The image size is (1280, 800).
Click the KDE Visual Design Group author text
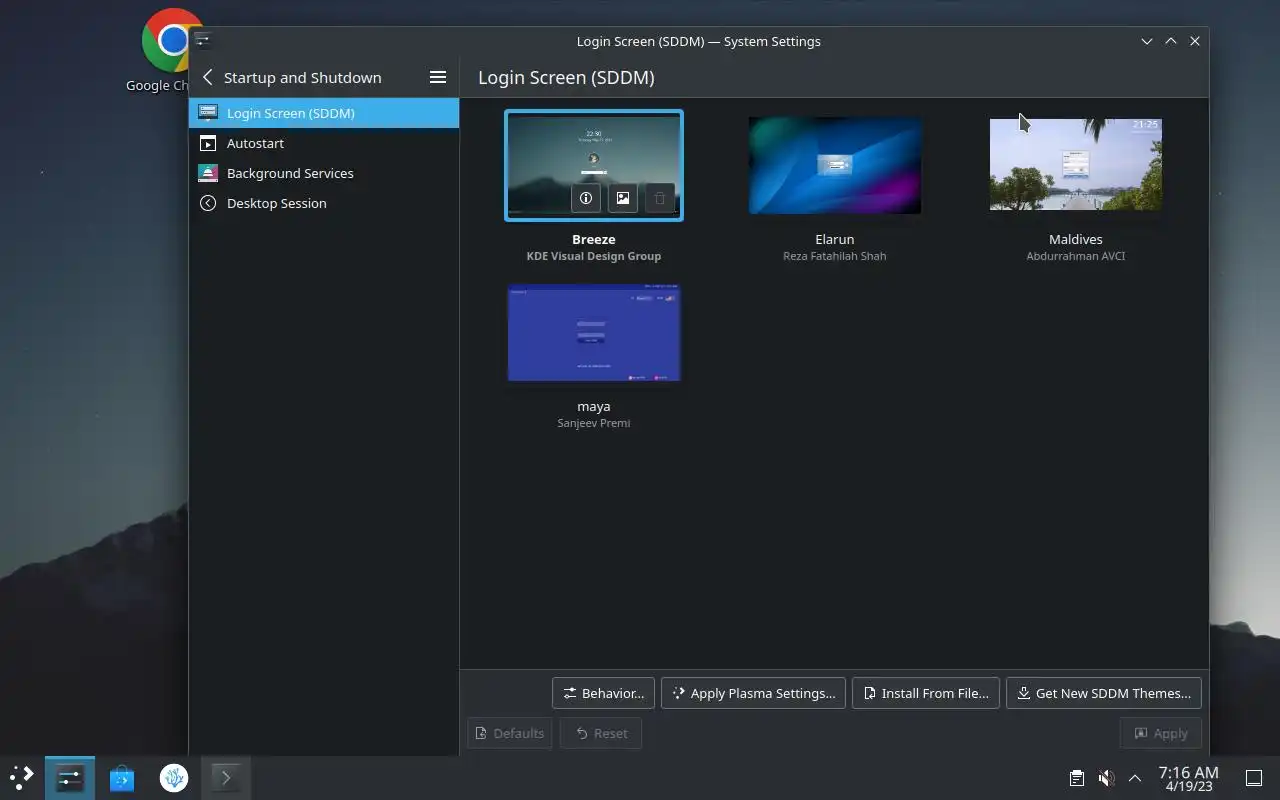(x=594, y=256)
